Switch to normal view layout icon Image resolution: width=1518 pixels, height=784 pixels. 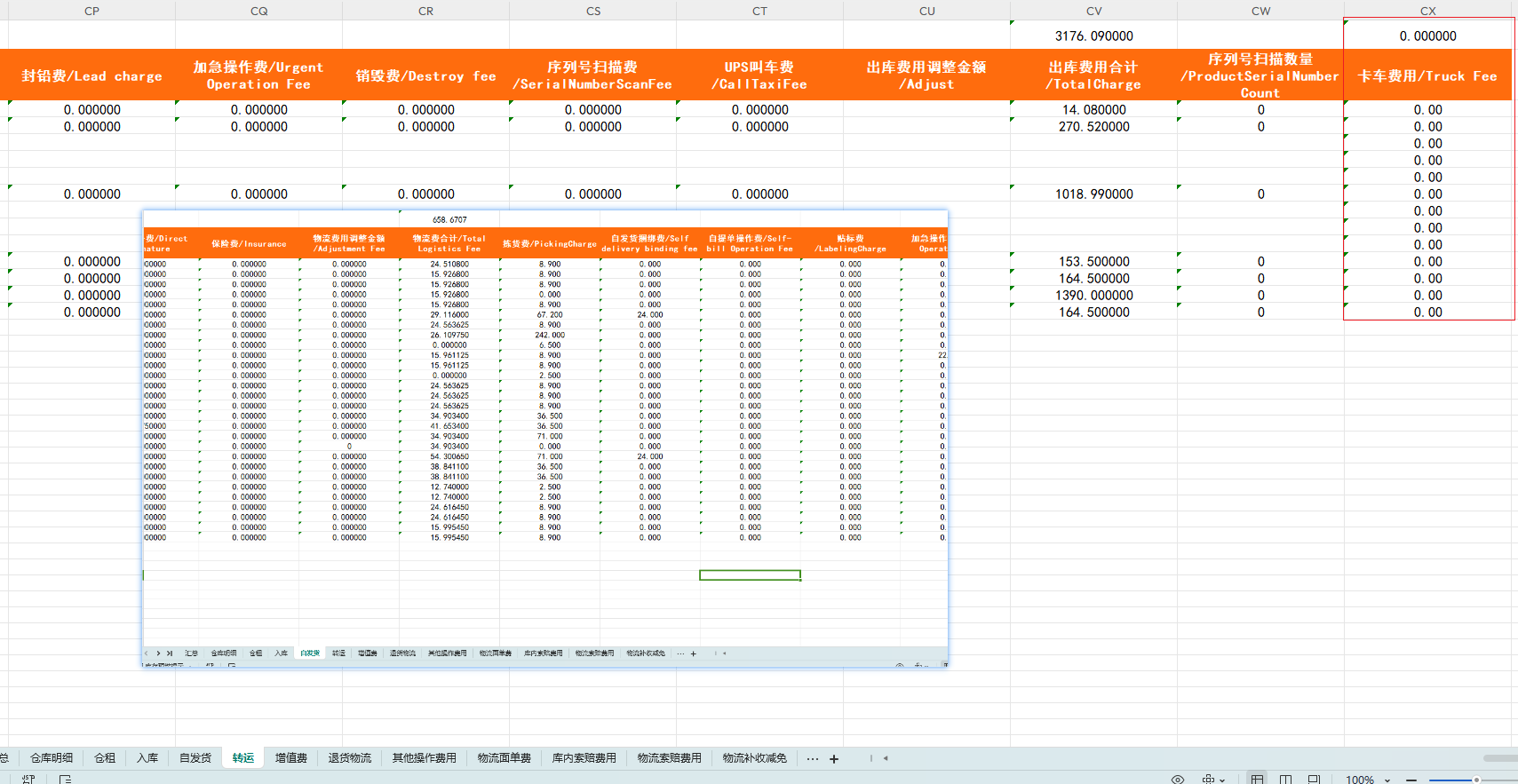click(1257, 779)
